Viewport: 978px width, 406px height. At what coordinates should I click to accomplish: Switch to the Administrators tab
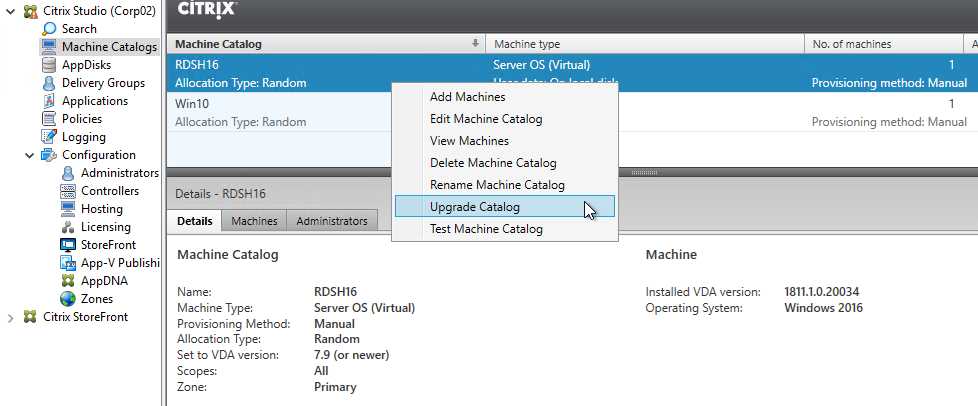tap(332, 221)
